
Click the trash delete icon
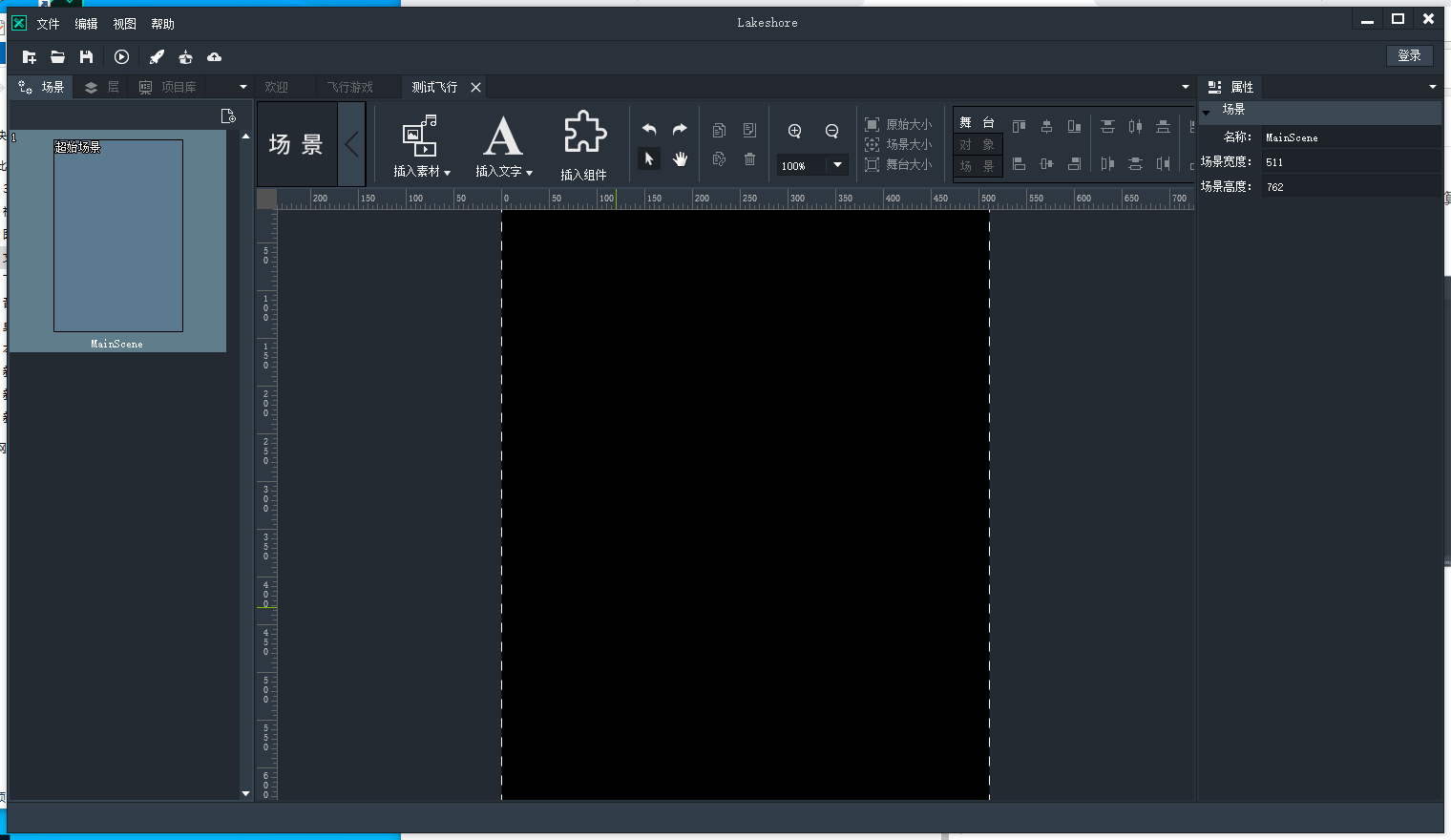click(x=749, y=159)
